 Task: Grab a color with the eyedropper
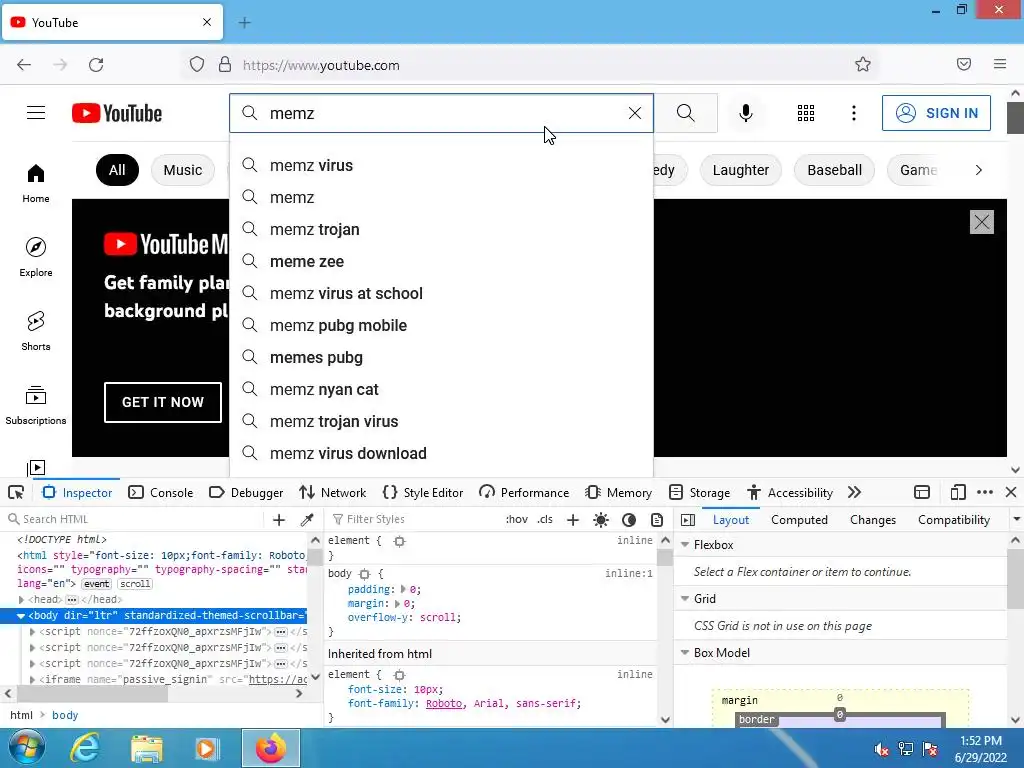click(307, 519)
